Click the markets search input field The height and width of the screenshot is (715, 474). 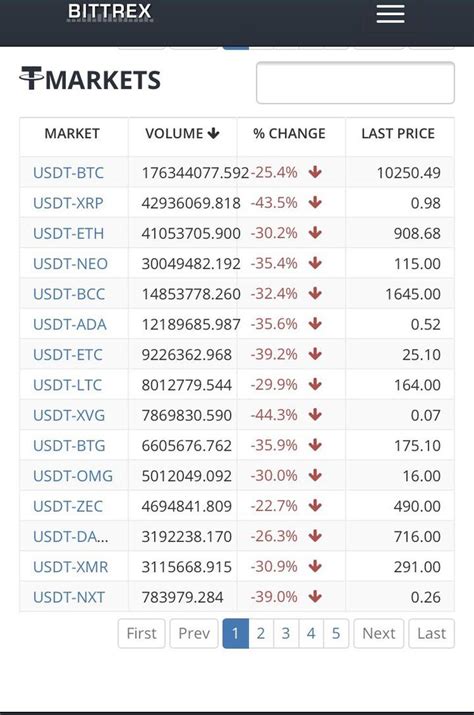pyautogui.click(x=355, y=83)
